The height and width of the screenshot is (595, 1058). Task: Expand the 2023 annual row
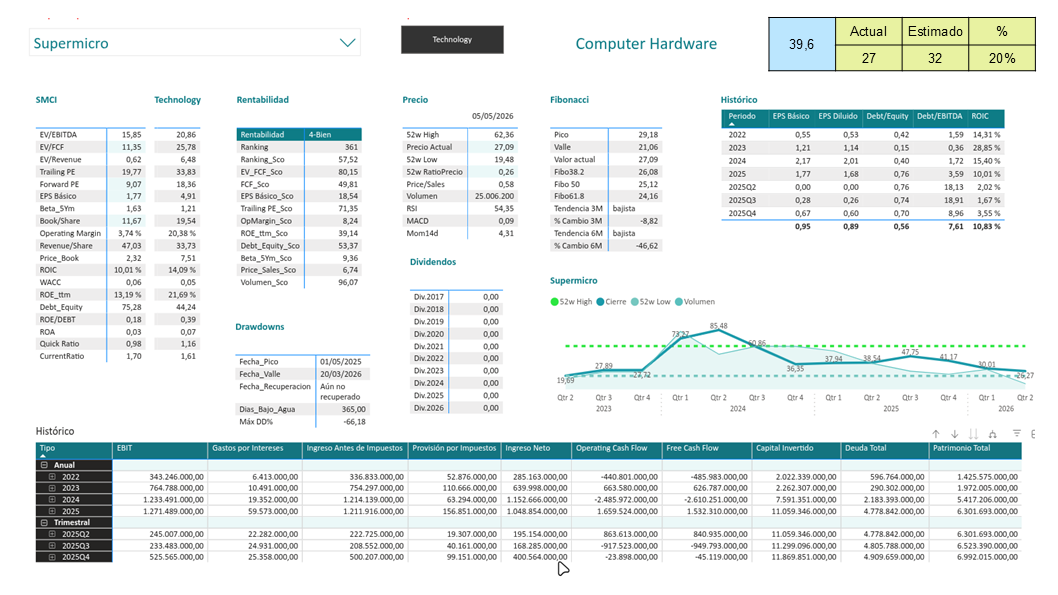tap(52, 488)
